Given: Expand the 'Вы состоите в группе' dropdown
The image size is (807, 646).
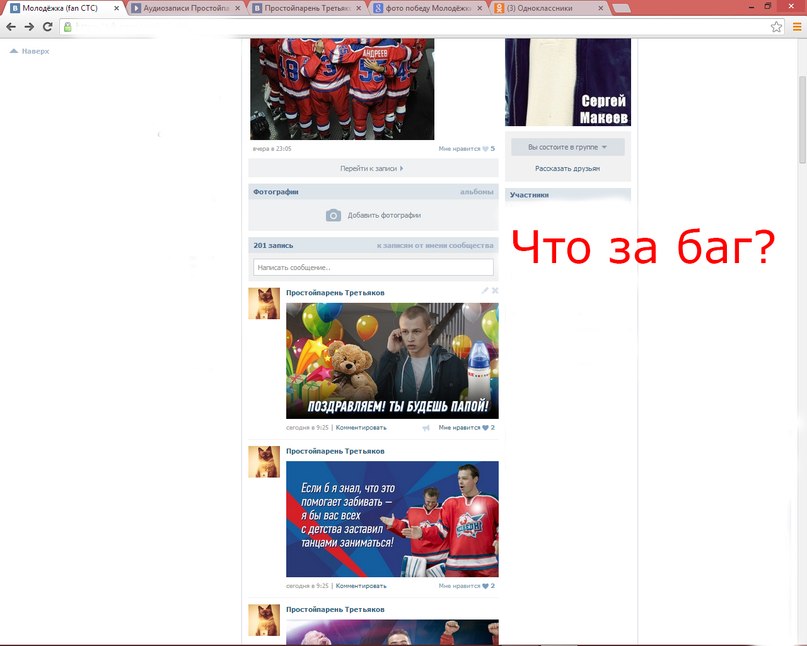Looking at the screenshot, I should (x=568, y=147).
